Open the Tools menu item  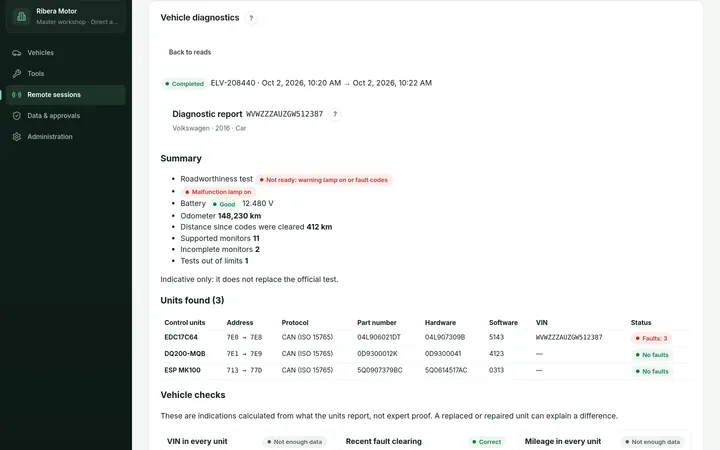coord(66,73)
